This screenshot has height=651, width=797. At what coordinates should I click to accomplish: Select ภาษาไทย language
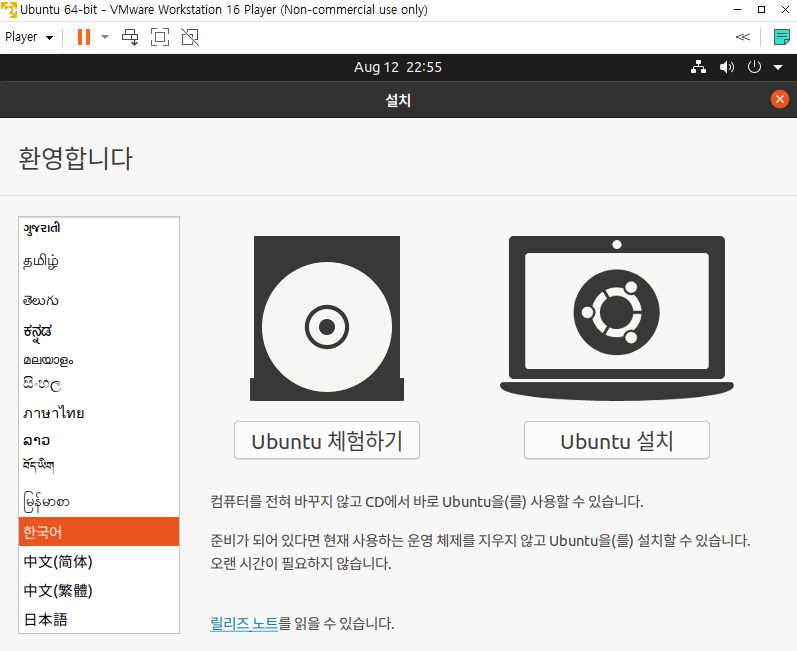point(99,413)
